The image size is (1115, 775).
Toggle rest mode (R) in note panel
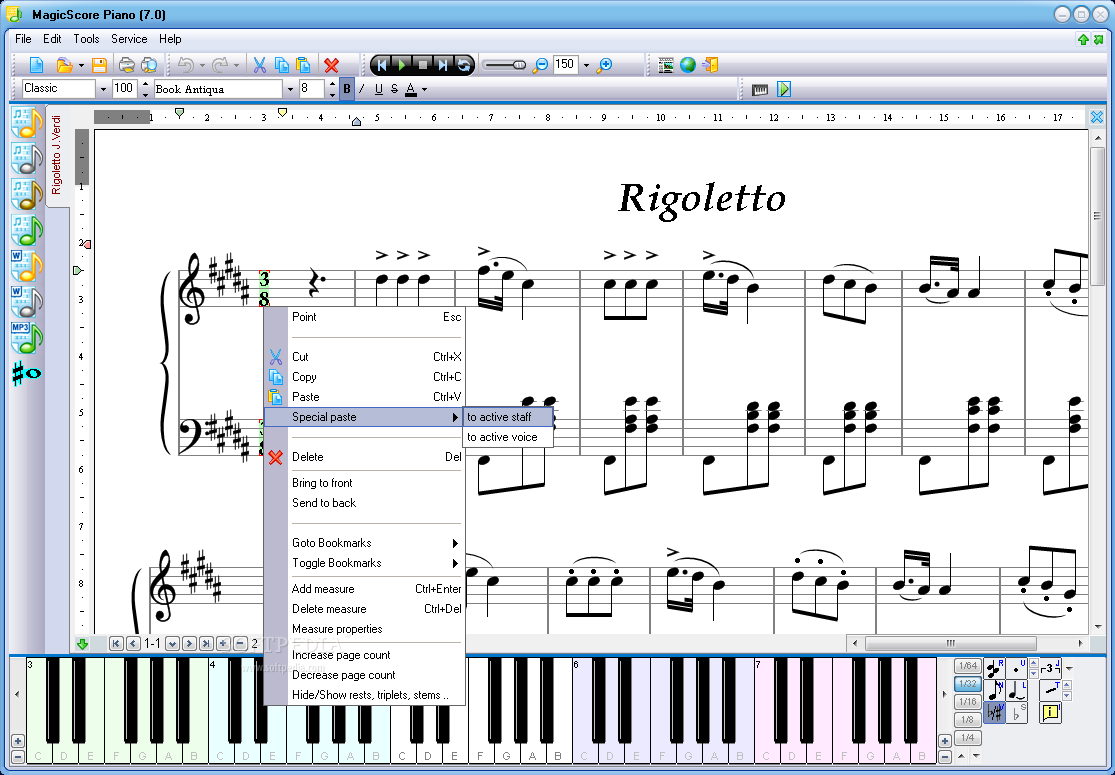[994, 668]
